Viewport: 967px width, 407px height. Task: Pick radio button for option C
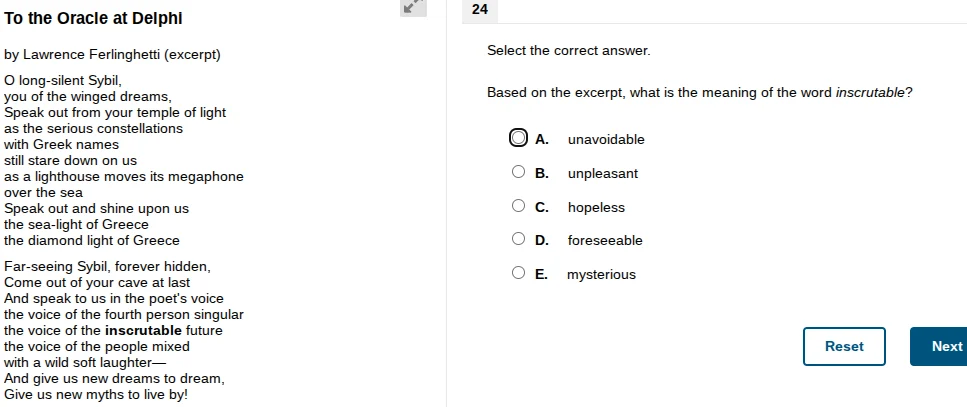(518, 206)
